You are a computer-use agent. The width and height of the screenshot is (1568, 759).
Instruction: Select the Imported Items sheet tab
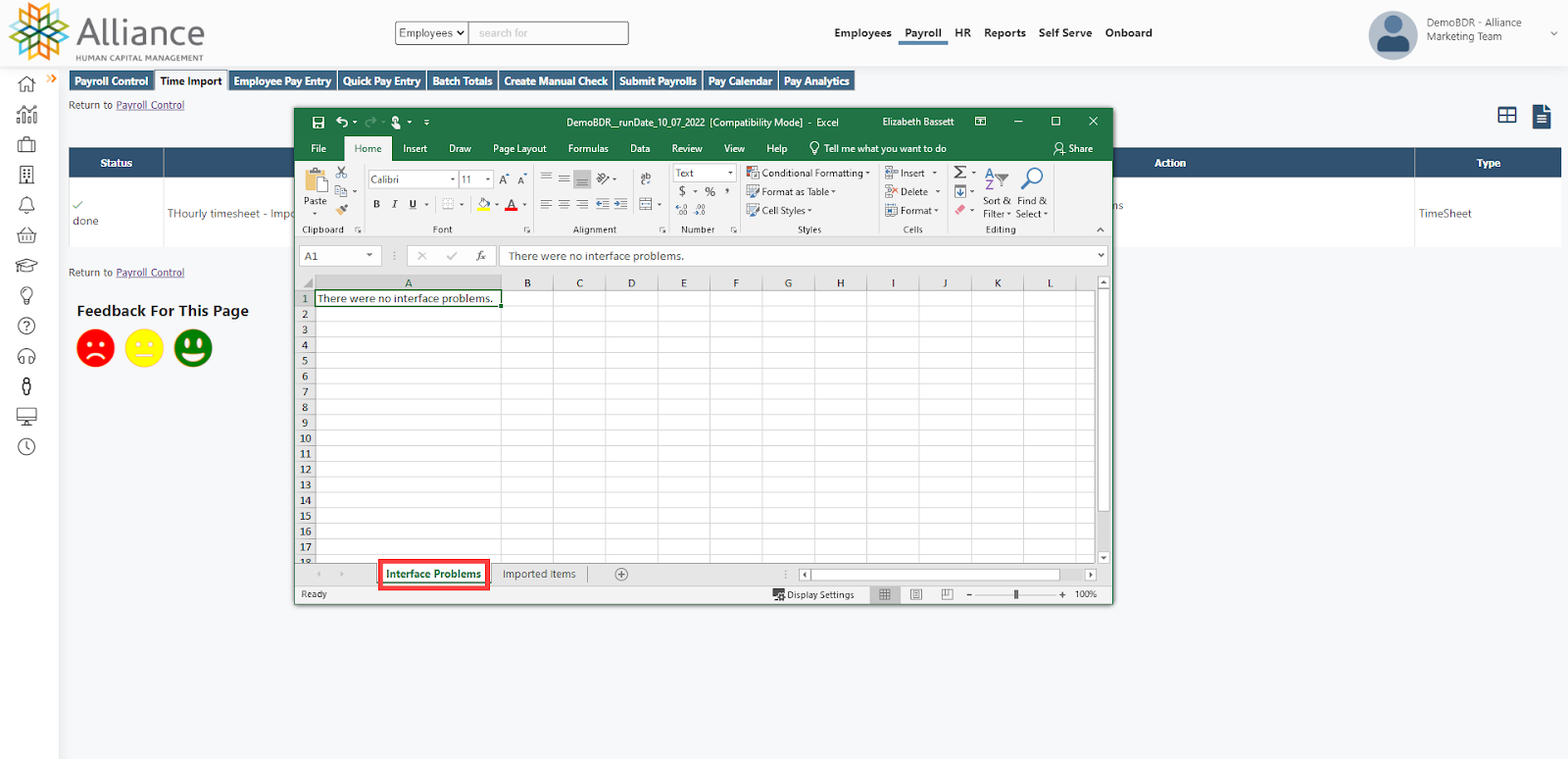539,575
